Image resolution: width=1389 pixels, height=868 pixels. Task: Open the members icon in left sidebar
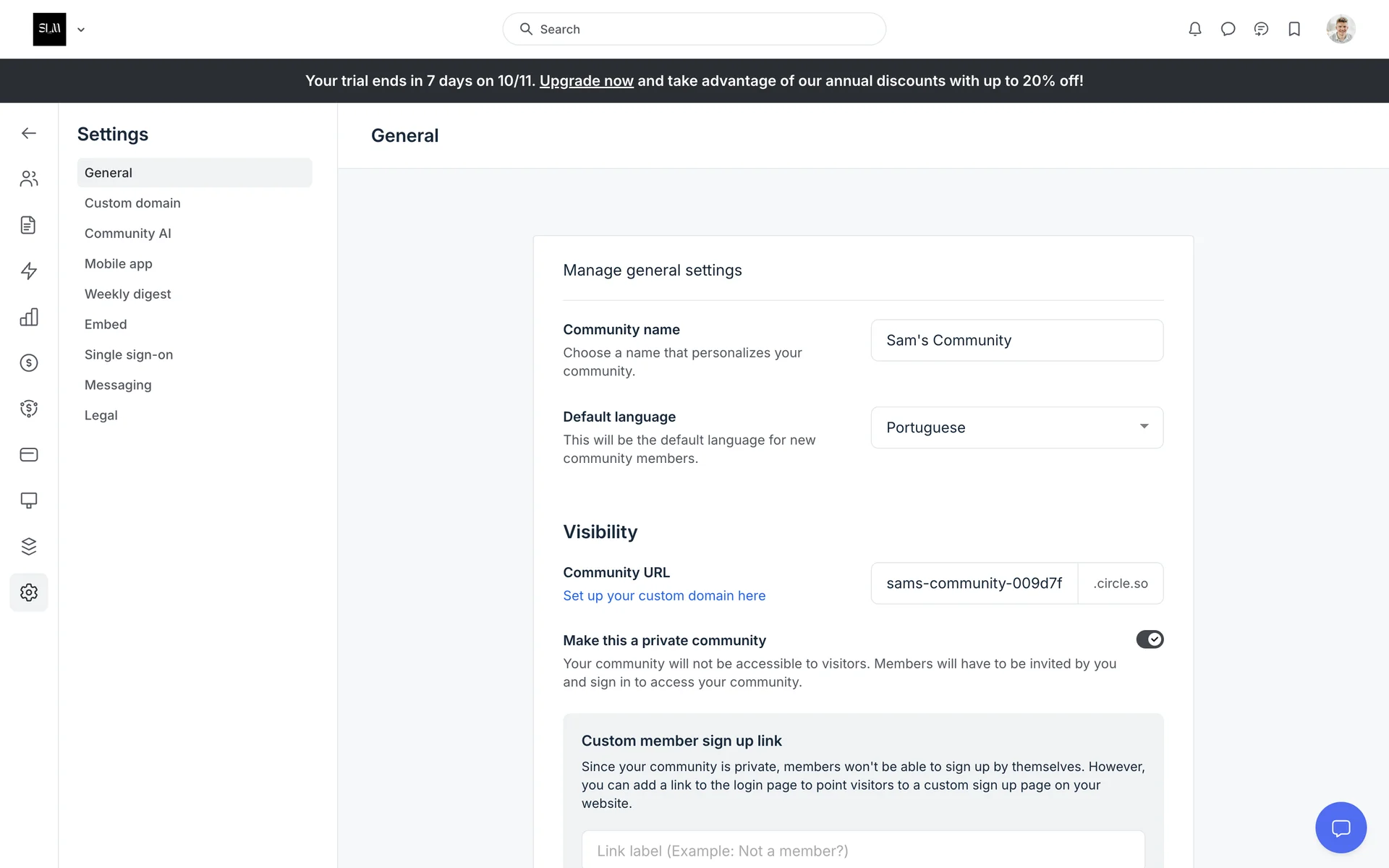coord(29,179)
